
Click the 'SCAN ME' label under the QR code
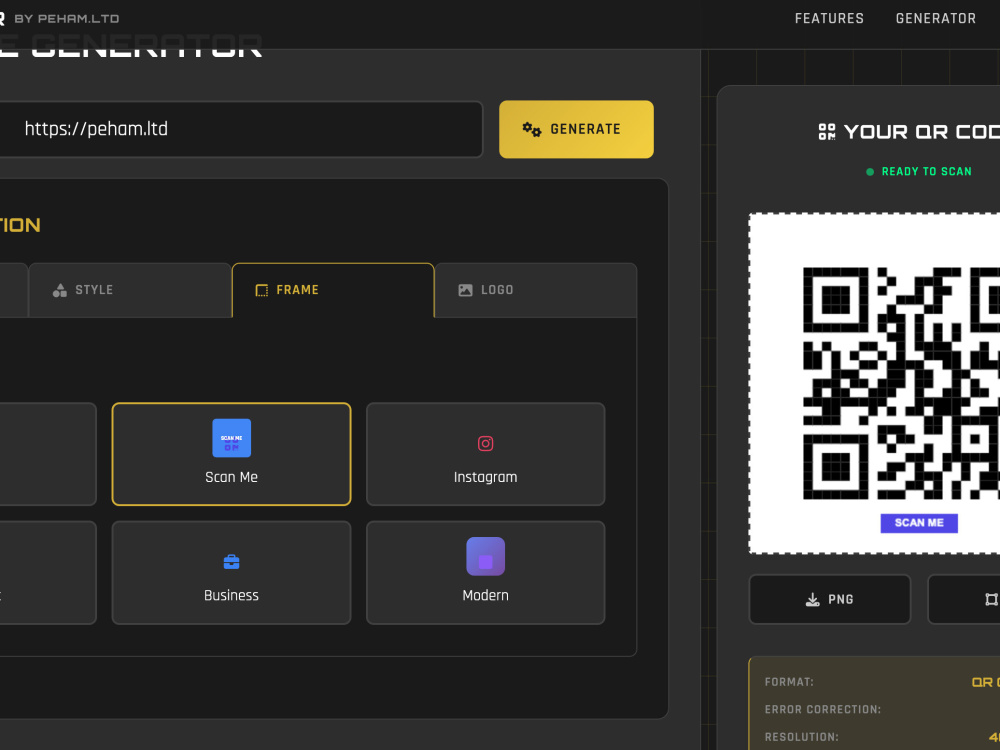(919, 523)
